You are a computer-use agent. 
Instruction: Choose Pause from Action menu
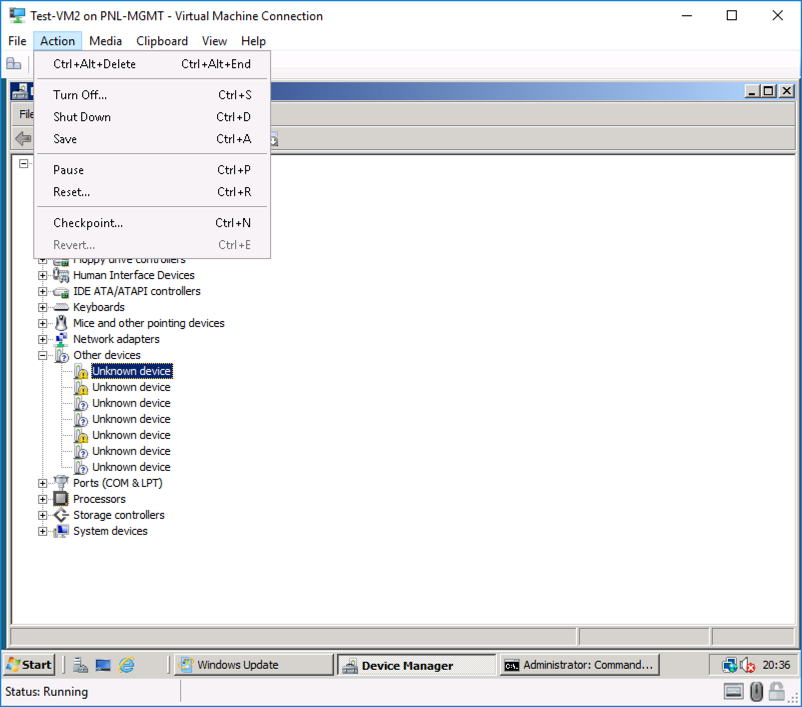point(152,170)
